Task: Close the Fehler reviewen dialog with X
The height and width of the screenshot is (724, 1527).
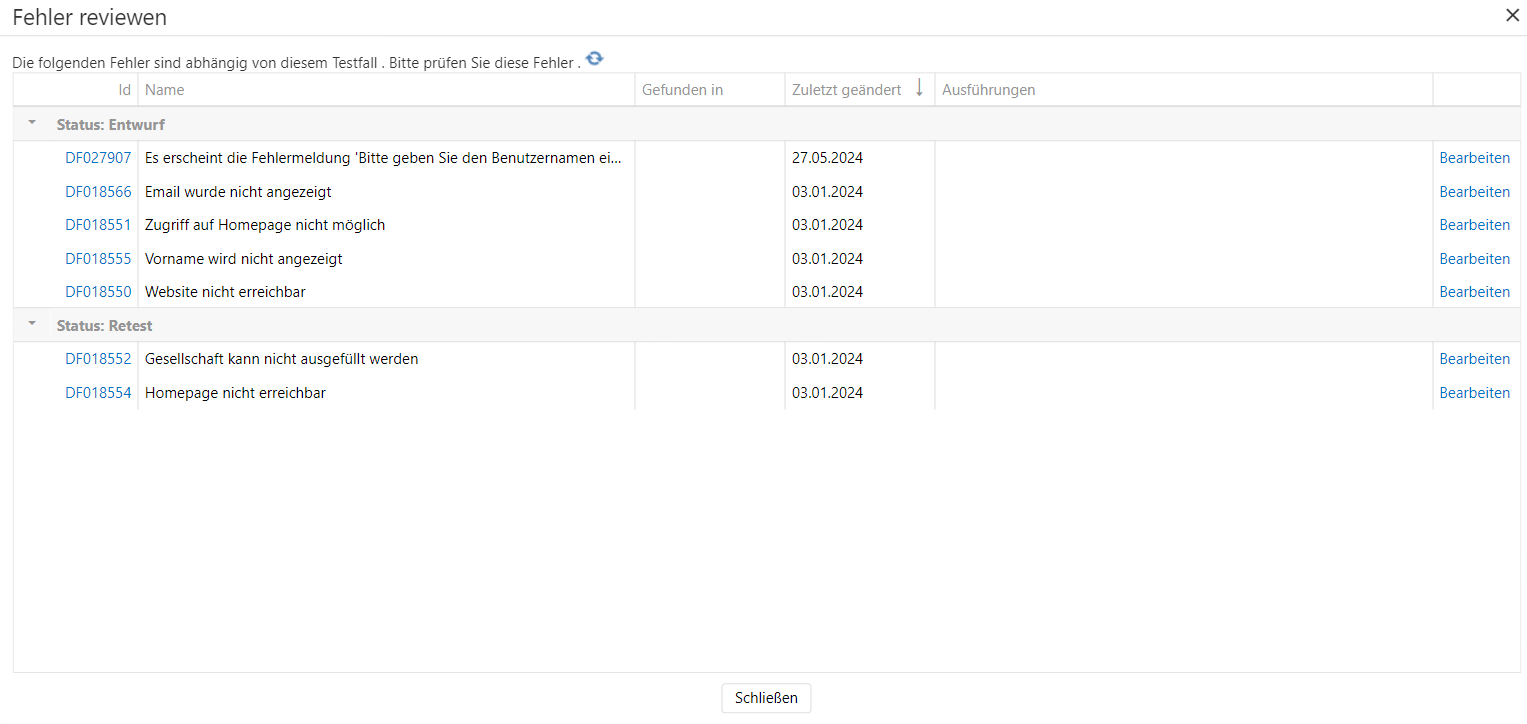Action: (1512, 15)
